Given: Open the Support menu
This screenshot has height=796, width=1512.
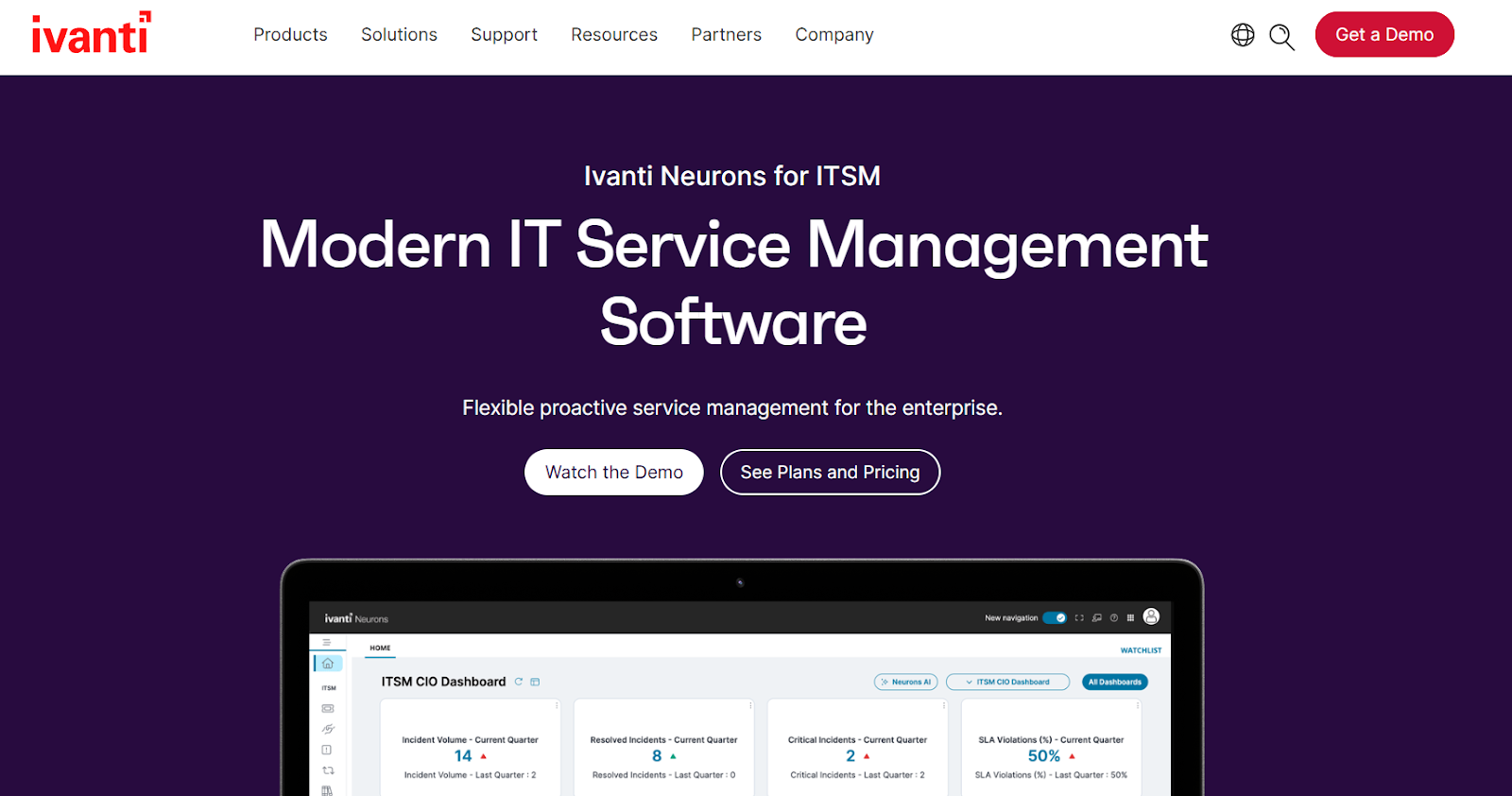Looking at the screenshot, I should click(x=504, y=35).
